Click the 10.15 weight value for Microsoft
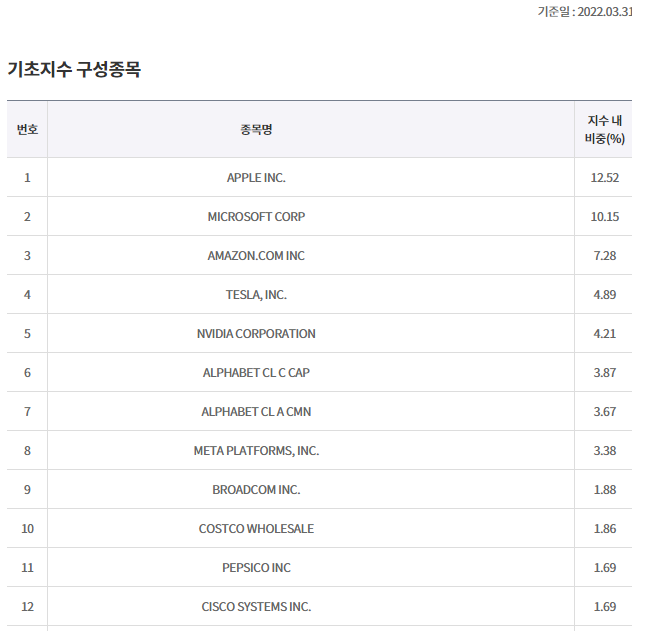659x644 pixels. (x=605, y=217)
